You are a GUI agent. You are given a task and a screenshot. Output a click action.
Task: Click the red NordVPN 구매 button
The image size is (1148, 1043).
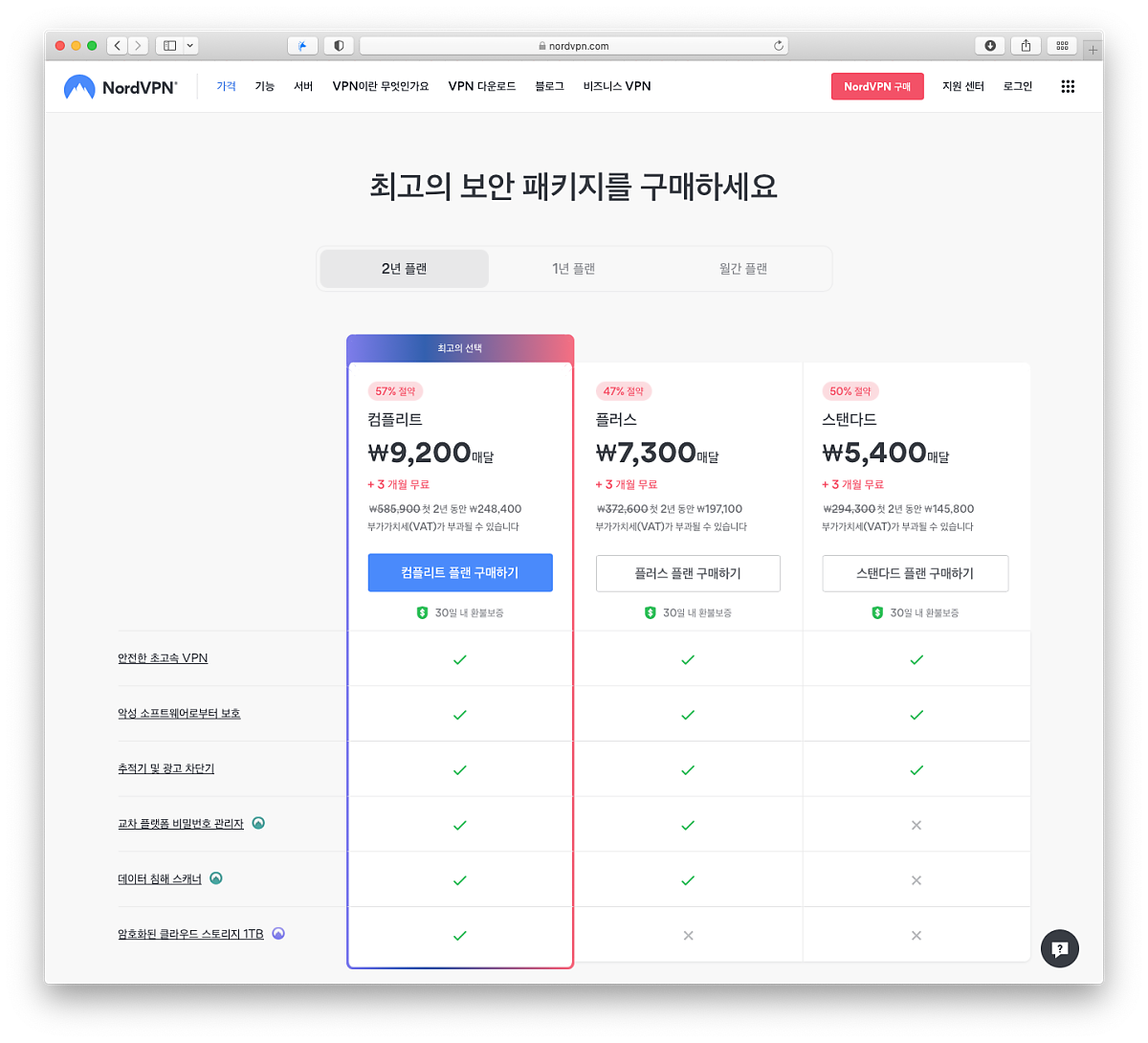pyautogui.click(x=877, y=86)
